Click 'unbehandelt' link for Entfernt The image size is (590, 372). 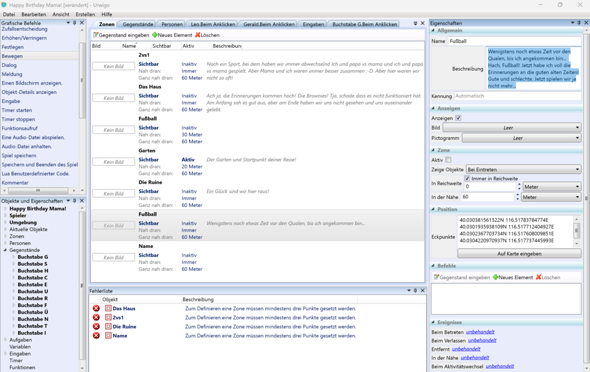[x=466, y=349]
